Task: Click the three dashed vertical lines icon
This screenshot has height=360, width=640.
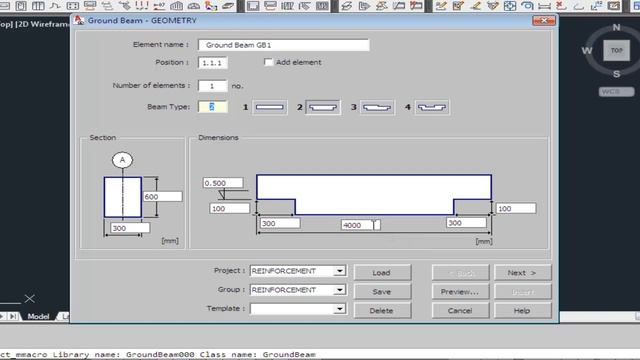Action: click(x=142, y=6)
